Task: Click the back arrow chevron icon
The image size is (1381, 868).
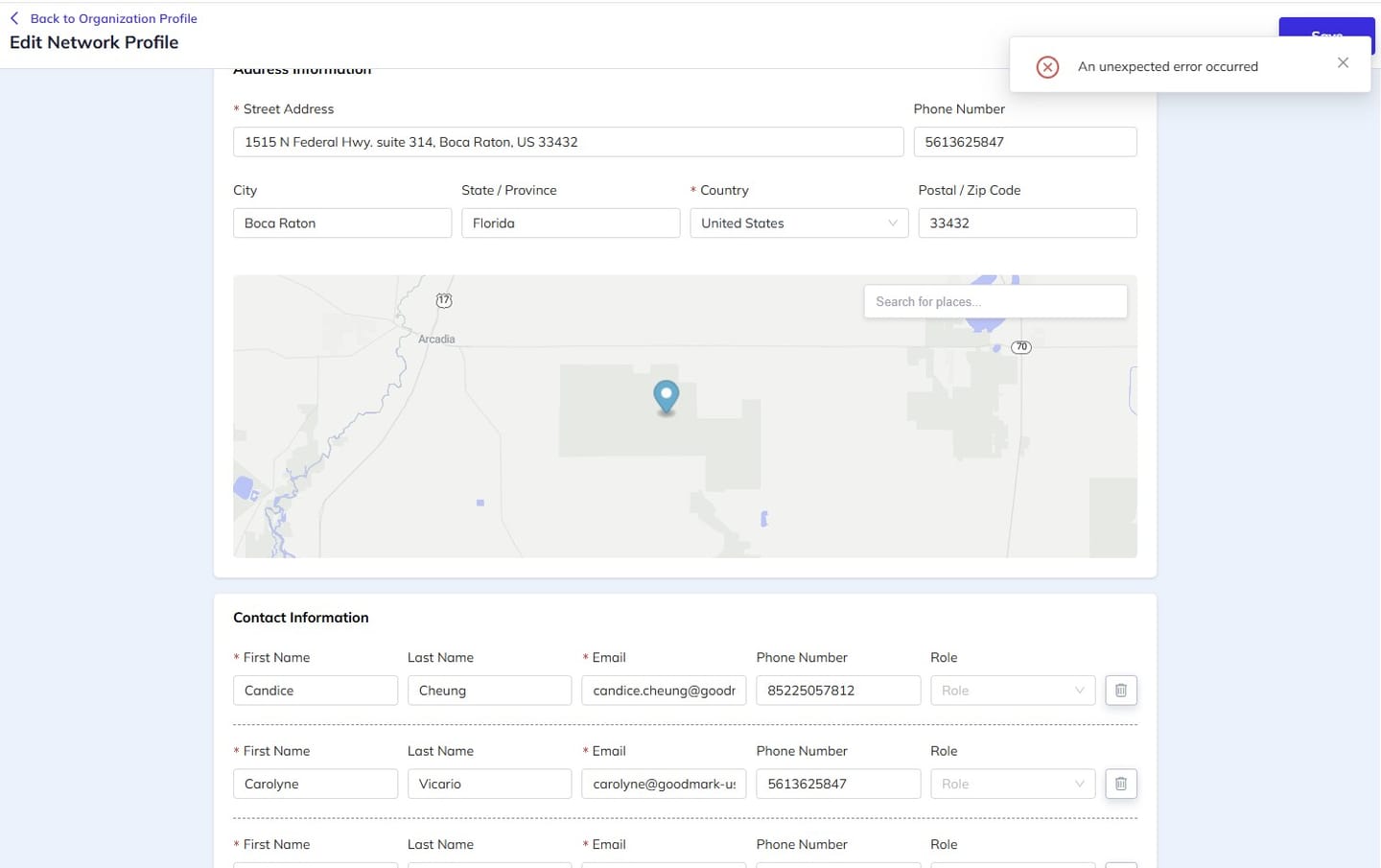Action: [14, 18]
